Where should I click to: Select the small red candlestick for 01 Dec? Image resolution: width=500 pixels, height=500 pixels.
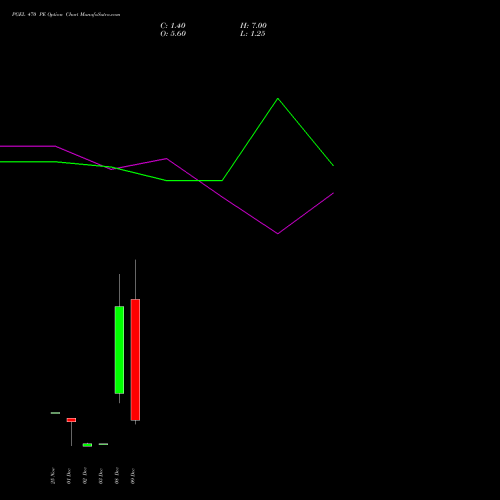(71, 420)
